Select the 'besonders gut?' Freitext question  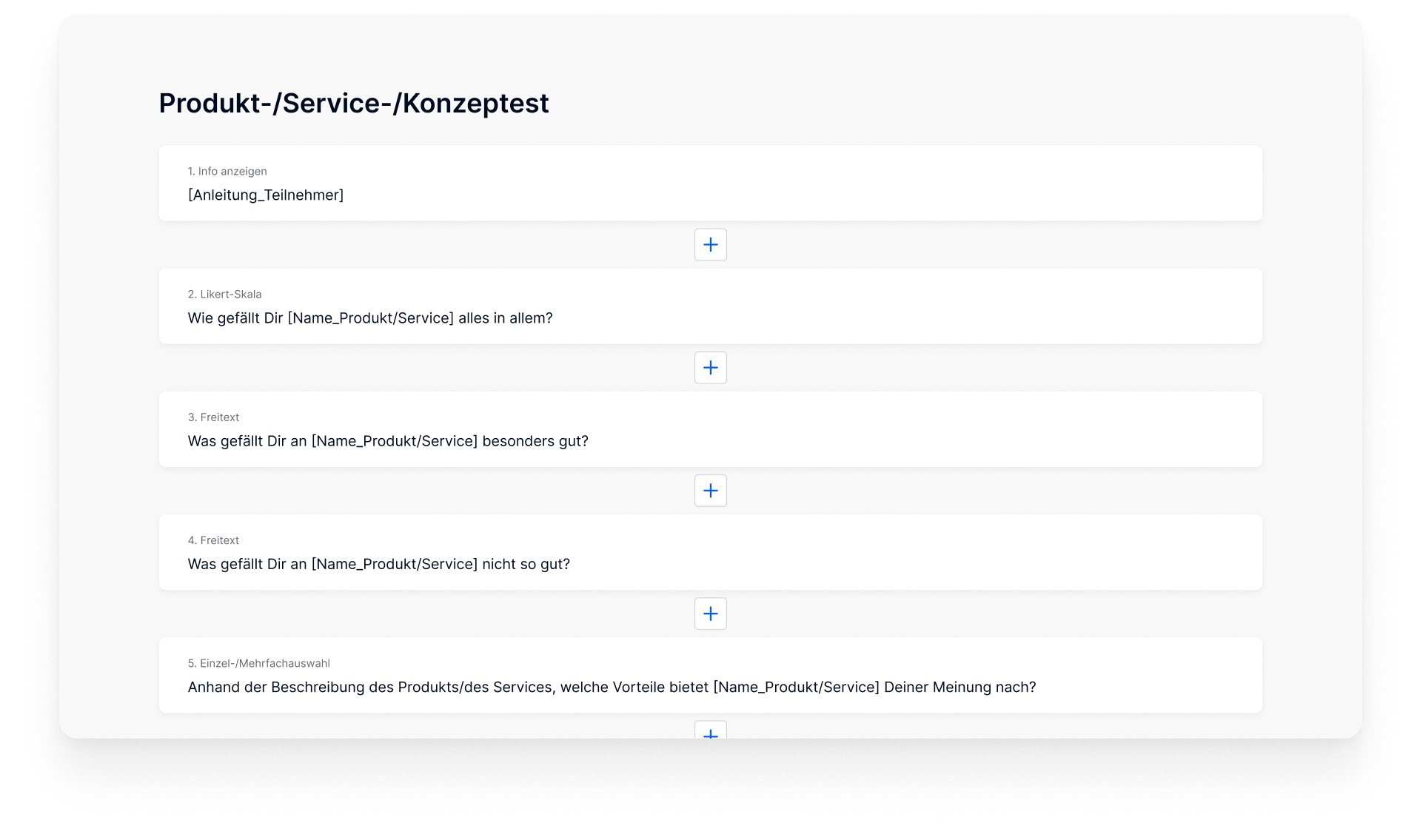(x=387, y=440)
